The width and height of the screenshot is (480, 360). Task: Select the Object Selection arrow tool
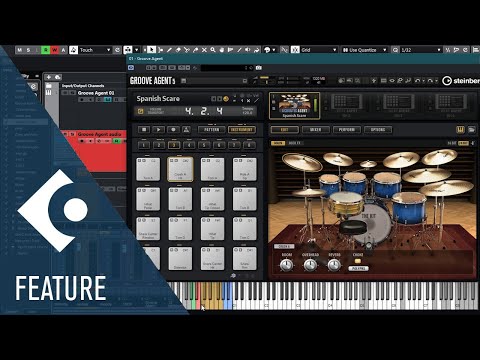pos(151,50)
